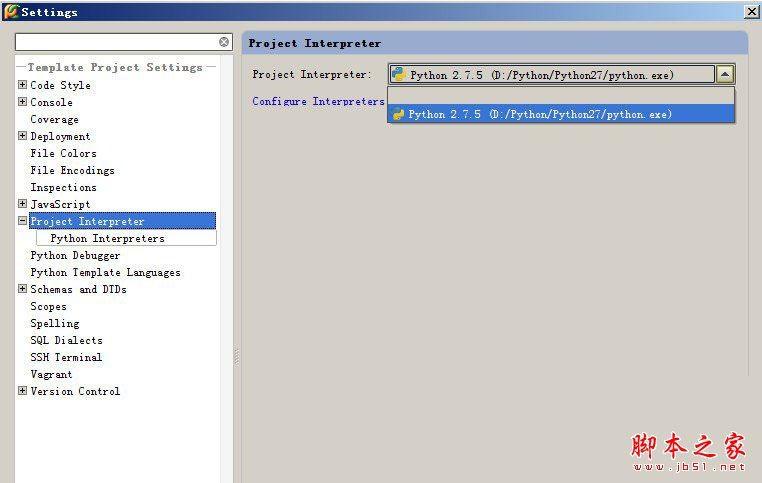Click inside the settings search box
This screenshot has width=762, height=483.
tap(115, 42)
